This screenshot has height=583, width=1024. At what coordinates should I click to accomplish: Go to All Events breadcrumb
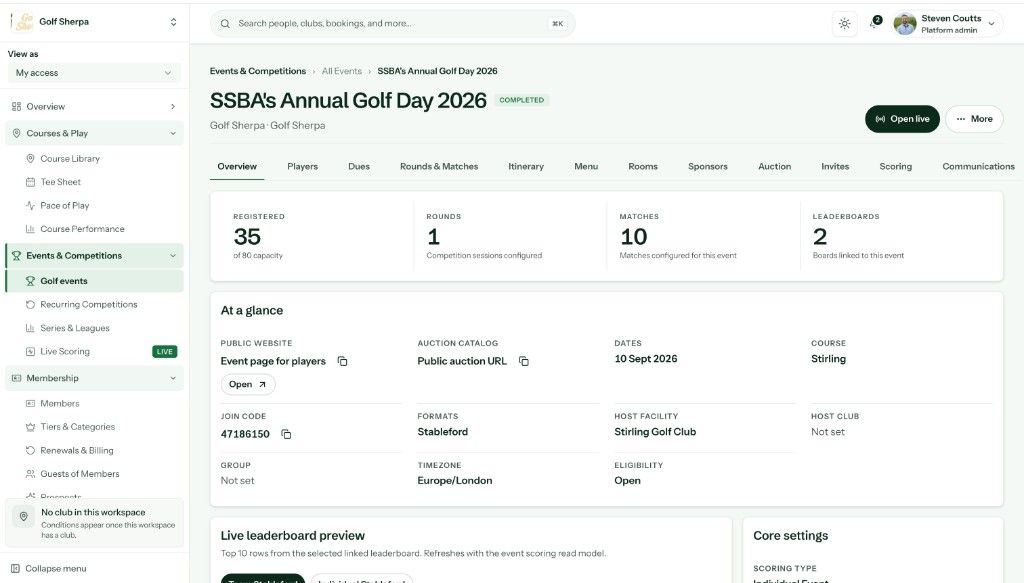pyautogui.click(x=342, y=71)
